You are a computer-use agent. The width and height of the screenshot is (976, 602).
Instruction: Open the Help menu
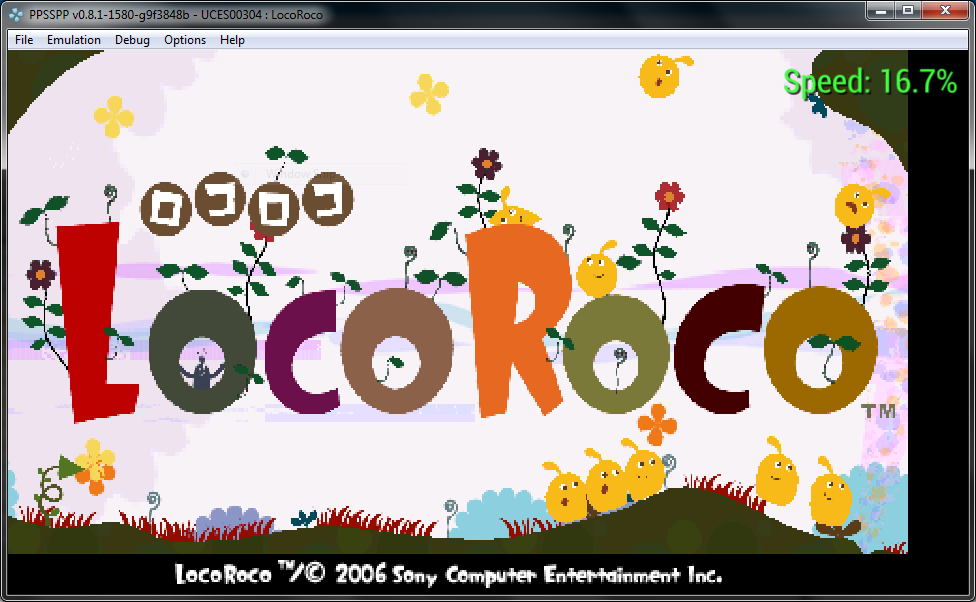(x=232, y=40)
